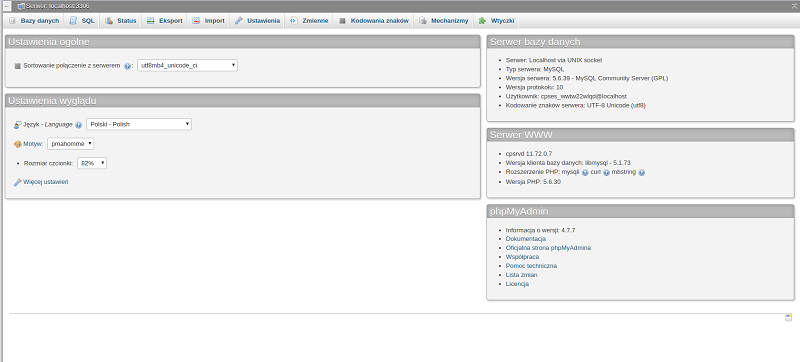Open the pmahomme theme dropdown
Viewport: 800px width, 362px height.
tap(71, 144)
